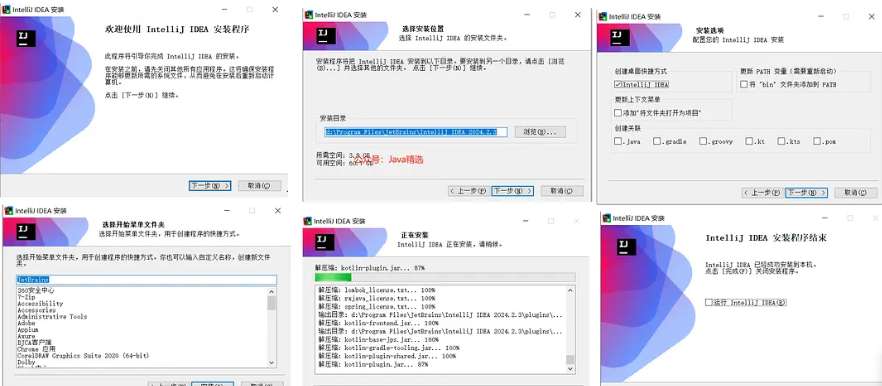The height and width of the screenshot is (386, 882).
Task: Click the IJ header logo in the 正在安装 window
Action: (x=325, y=242)
